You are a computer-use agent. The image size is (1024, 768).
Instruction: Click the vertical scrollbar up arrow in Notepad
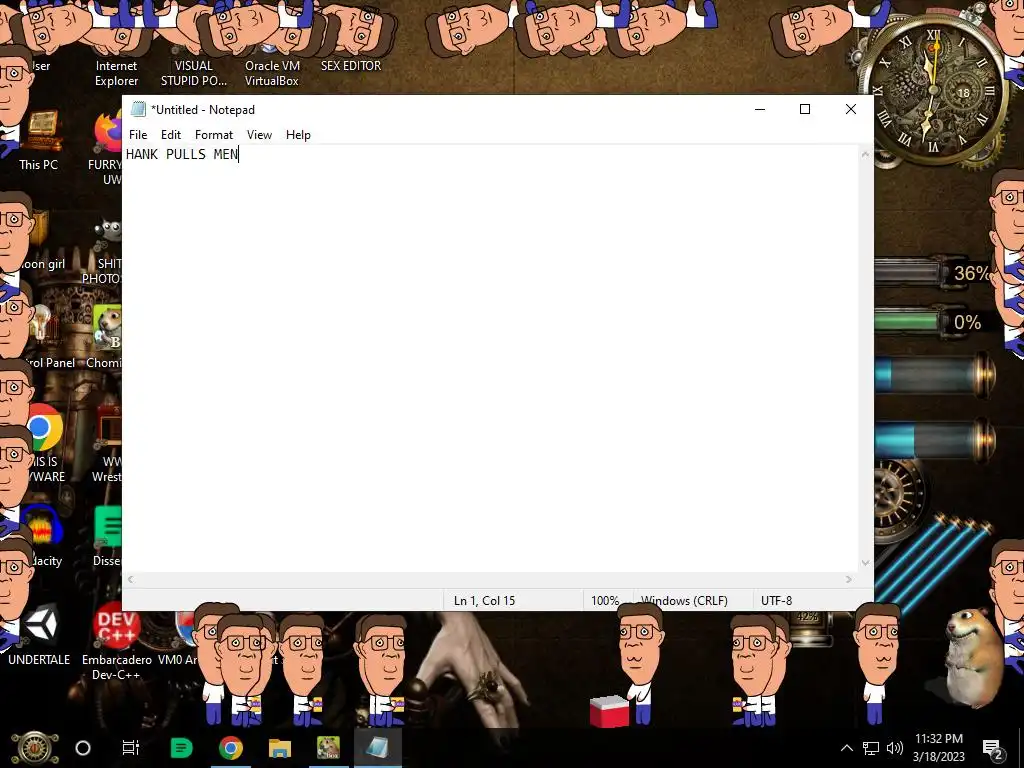click(865, 154)
